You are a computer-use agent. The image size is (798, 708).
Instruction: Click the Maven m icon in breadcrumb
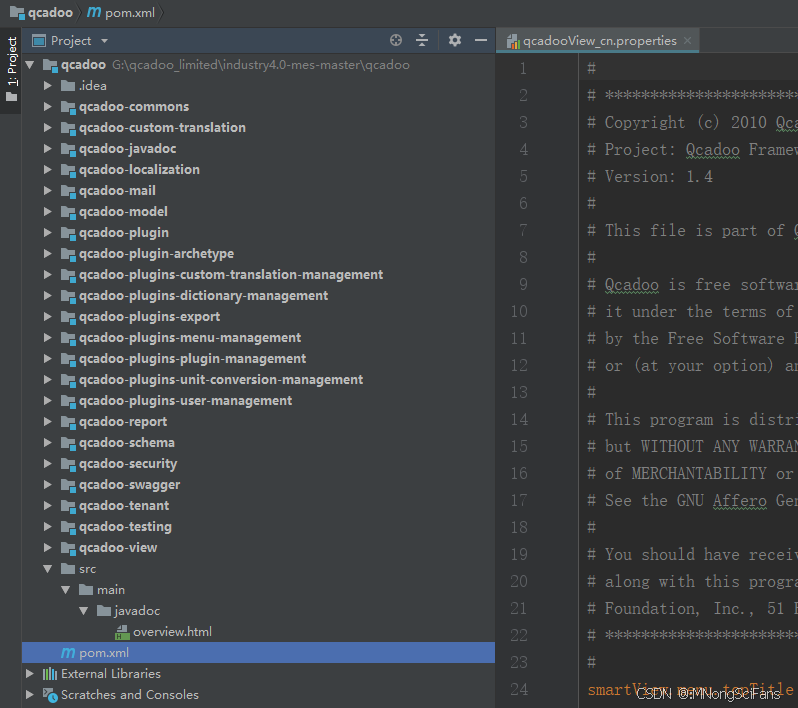click(x=94, y=12)
